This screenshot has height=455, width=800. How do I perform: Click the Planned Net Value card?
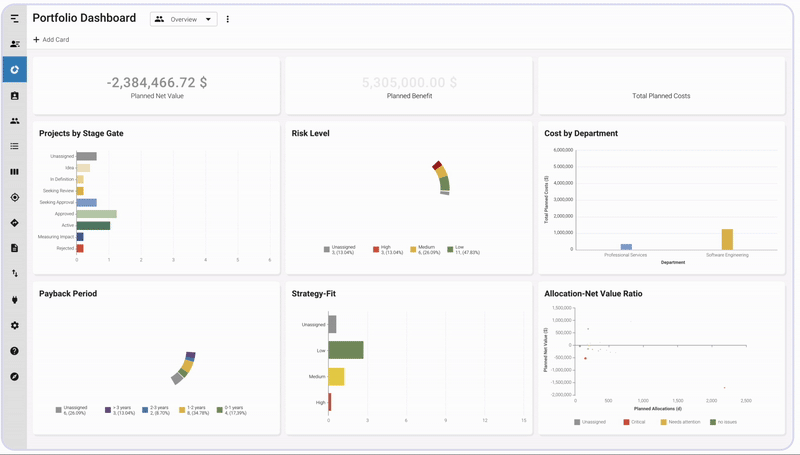(x=156, y=86)
